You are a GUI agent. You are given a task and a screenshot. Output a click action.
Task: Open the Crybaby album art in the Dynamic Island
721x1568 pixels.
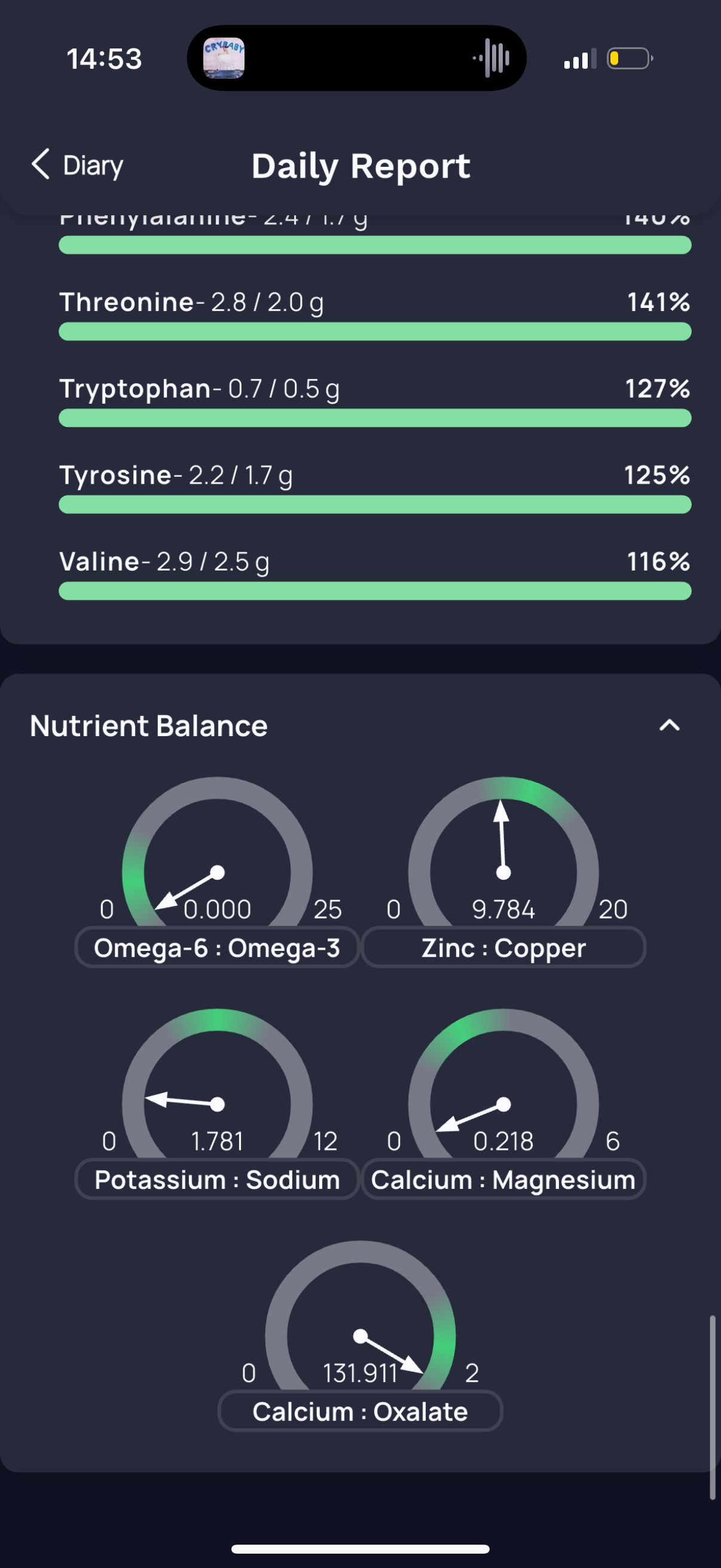coord(224,59)
